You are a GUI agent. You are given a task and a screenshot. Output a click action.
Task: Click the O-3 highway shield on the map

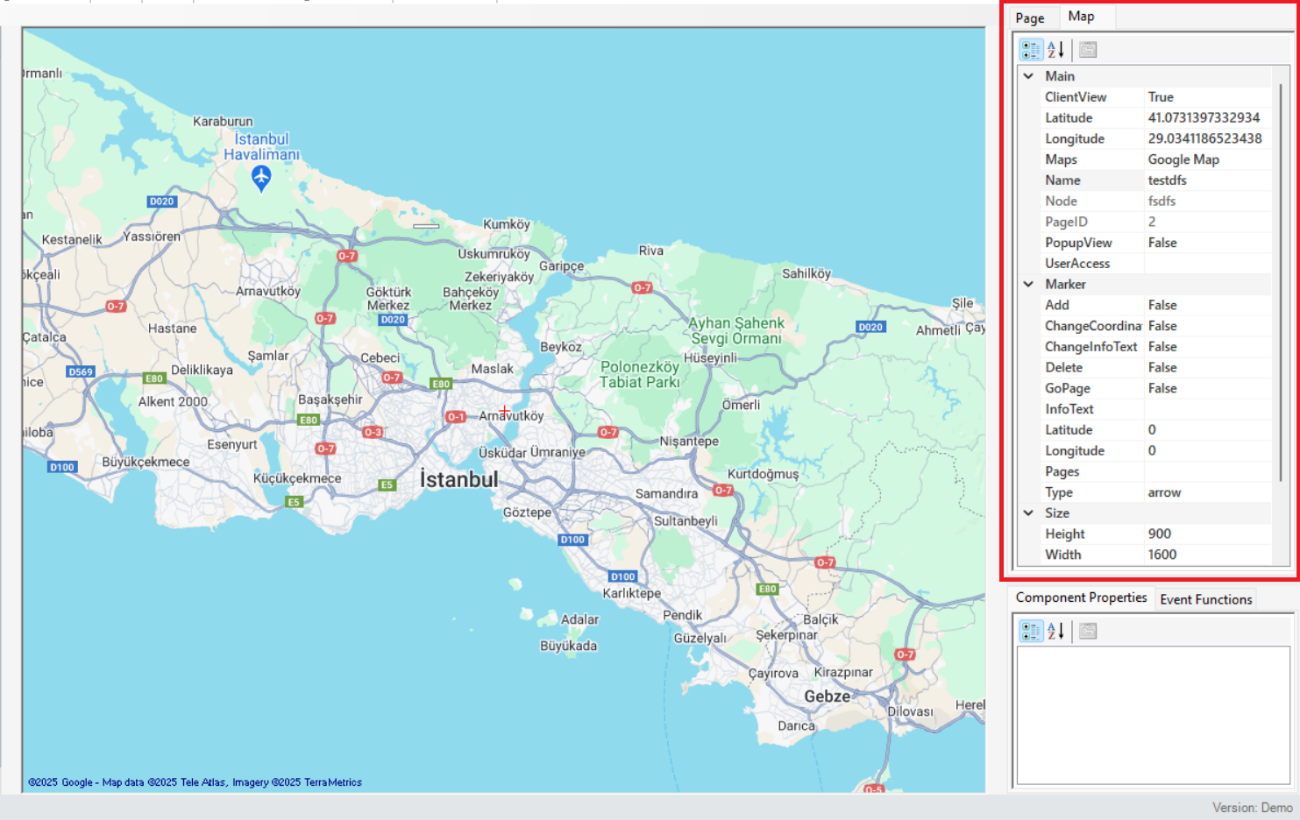tap(373, 432)
